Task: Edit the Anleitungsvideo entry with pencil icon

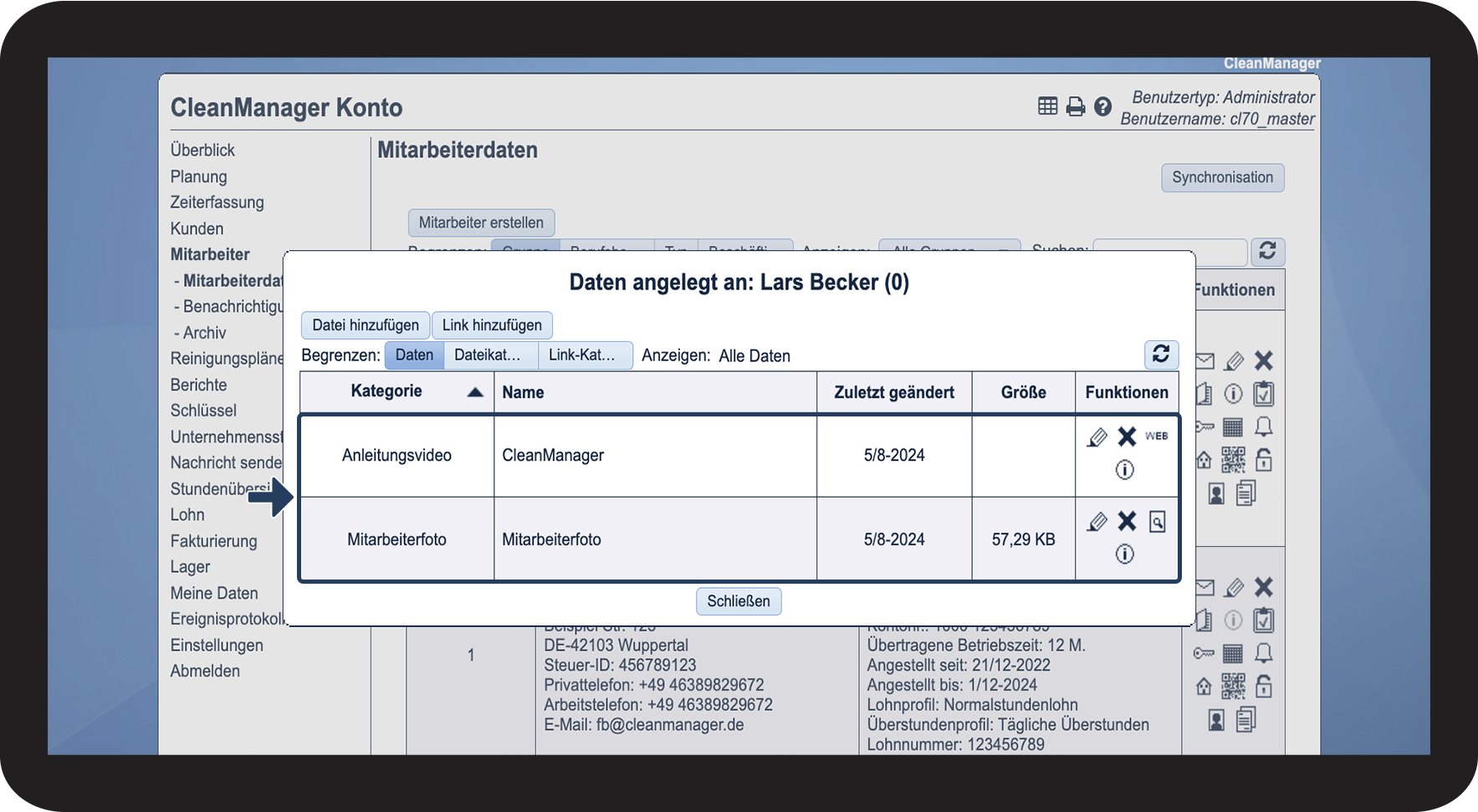Action: click(1097, 437)
